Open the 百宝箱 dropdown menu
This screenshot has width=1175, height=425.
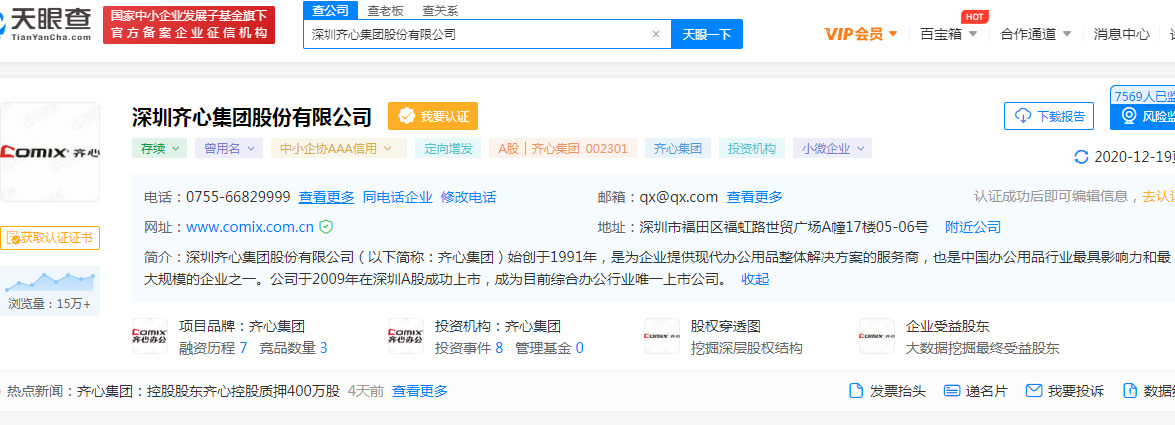pos(948,34)
